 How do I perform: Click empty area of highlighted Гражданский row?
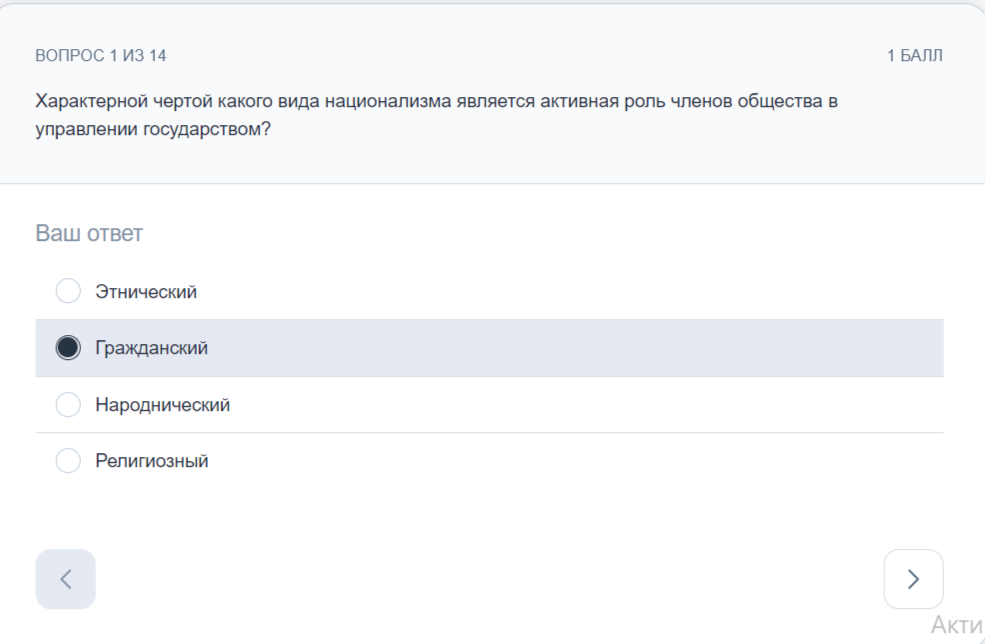(565, 348)
